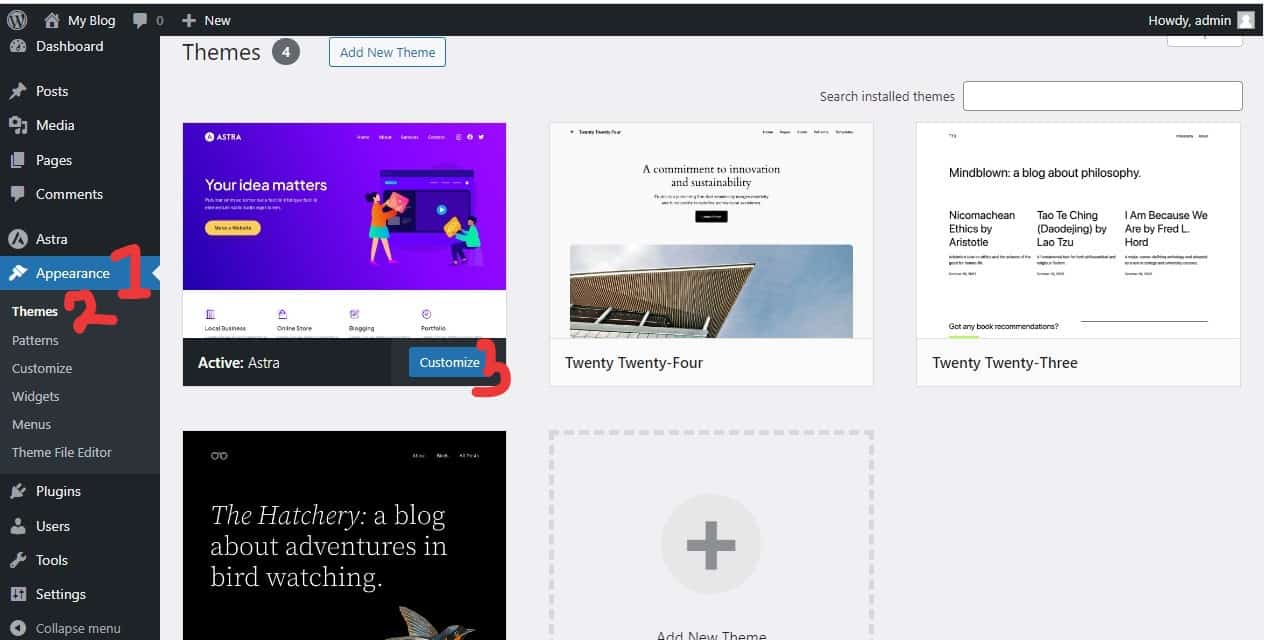This screenshot has width=1264, height=640.
Task: Click the Collapse menu arrow icon
Action: (x=18, y=628)
